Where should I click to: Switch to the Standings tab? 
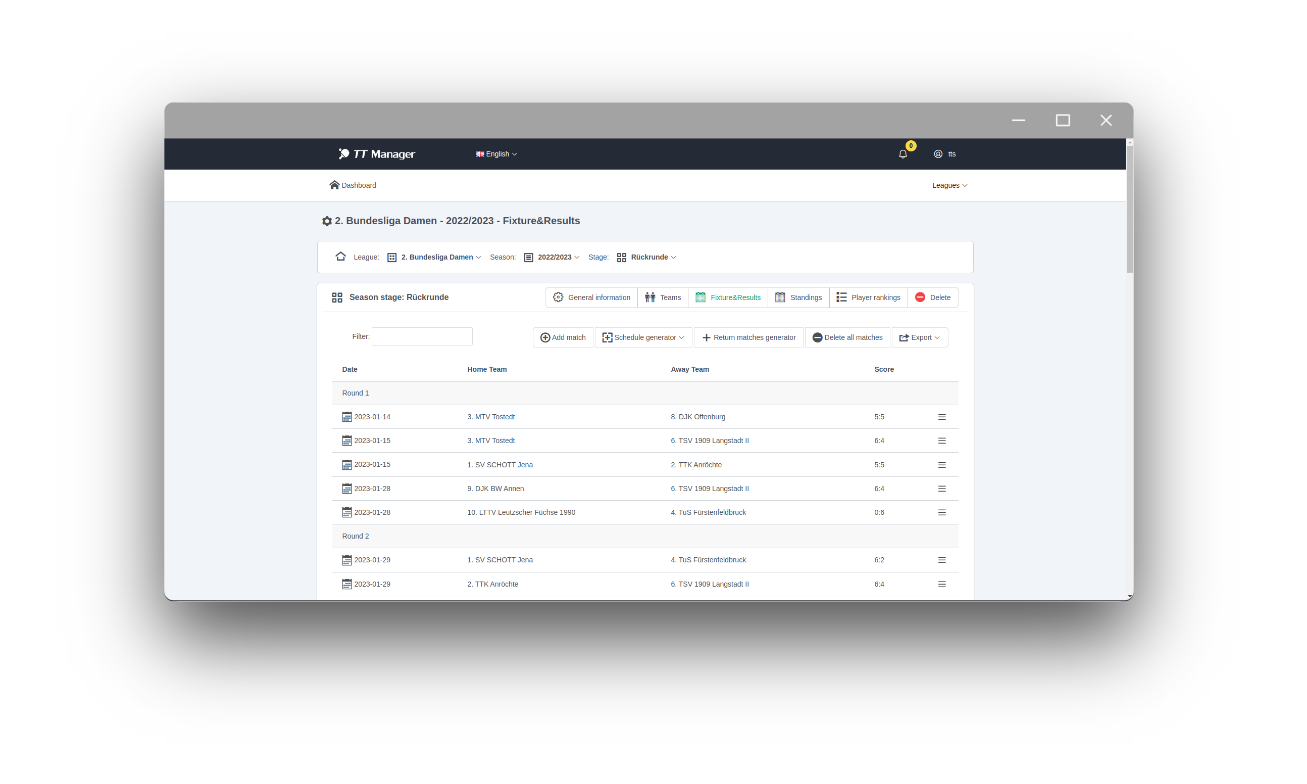(798, 297)
